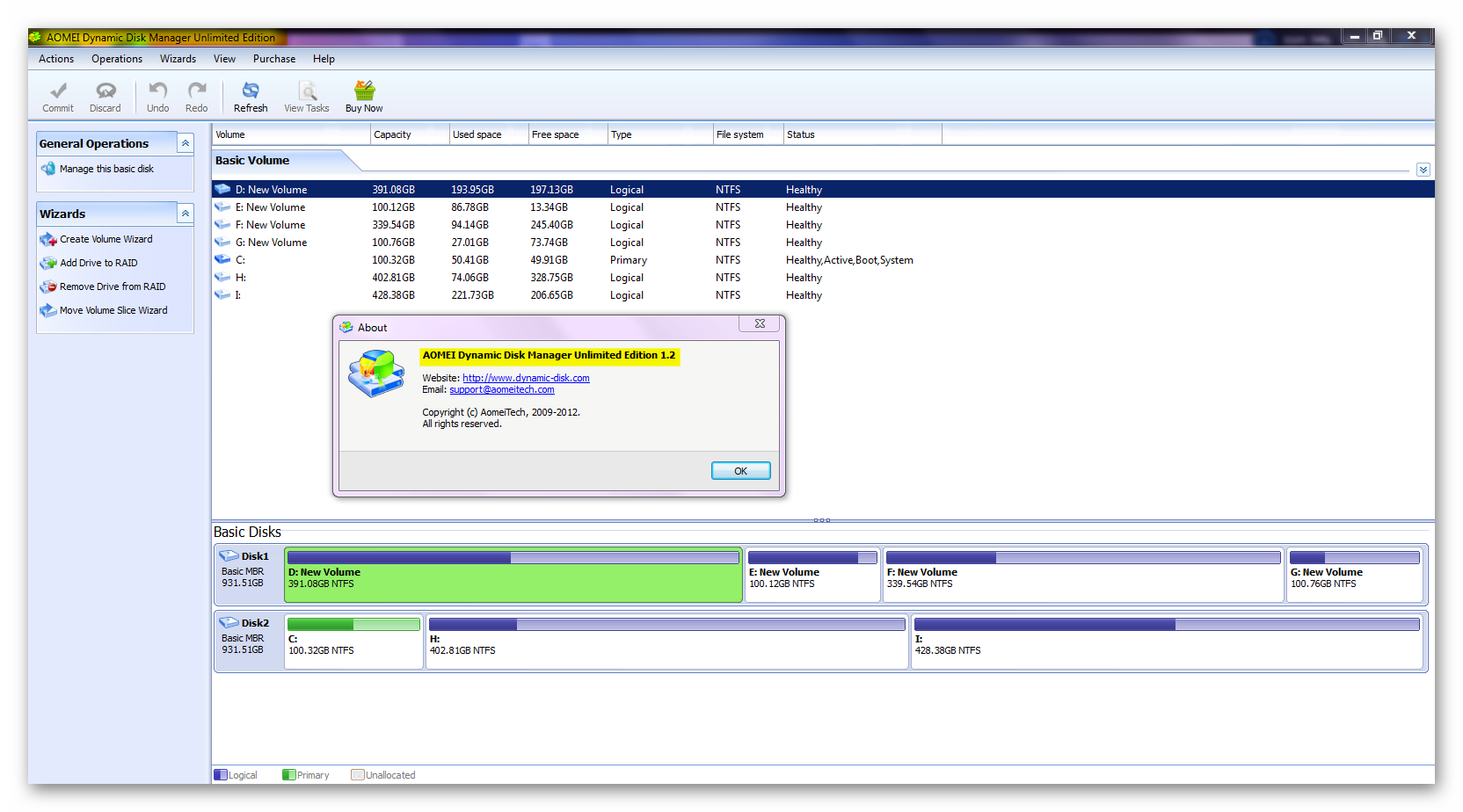Click Manage this basic disk icon
This screenshot has height=812, width=1463.
click(x=48, y=169)
